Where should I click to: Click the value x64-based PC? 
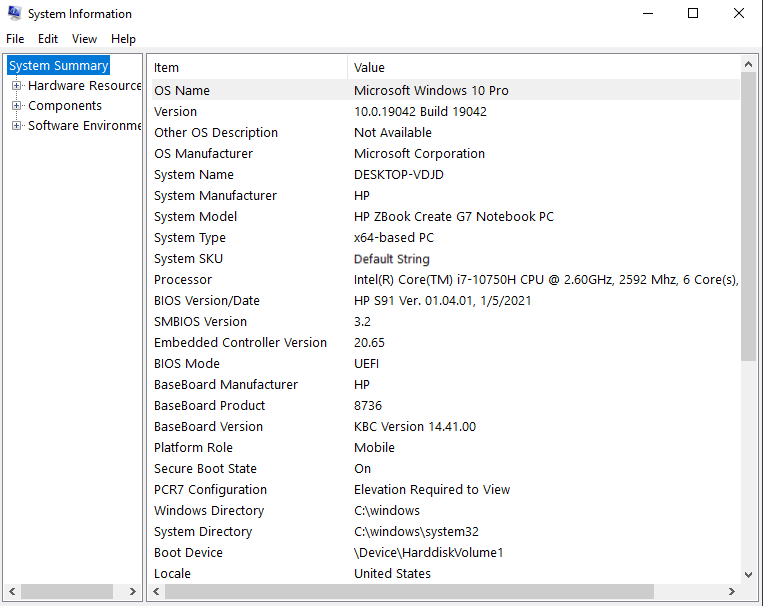[394, 238]
